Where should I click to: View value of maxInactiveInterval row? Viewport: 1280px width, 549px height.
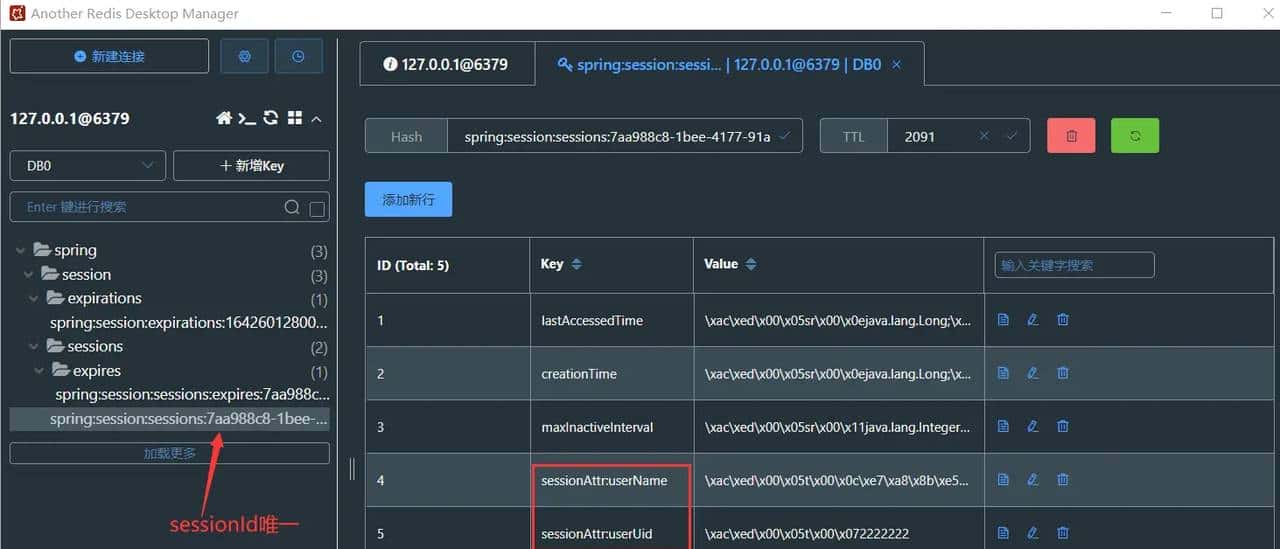(x=1003, y=427)
